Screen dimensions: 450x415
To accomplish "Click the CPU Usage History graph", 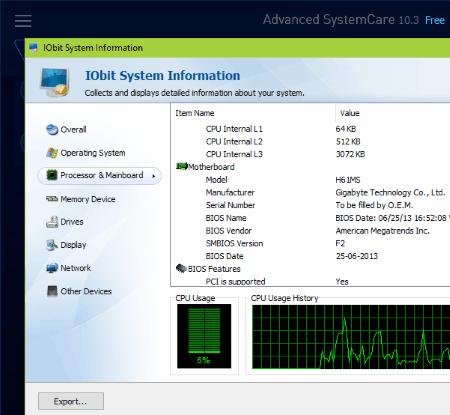I will point(351,337).
